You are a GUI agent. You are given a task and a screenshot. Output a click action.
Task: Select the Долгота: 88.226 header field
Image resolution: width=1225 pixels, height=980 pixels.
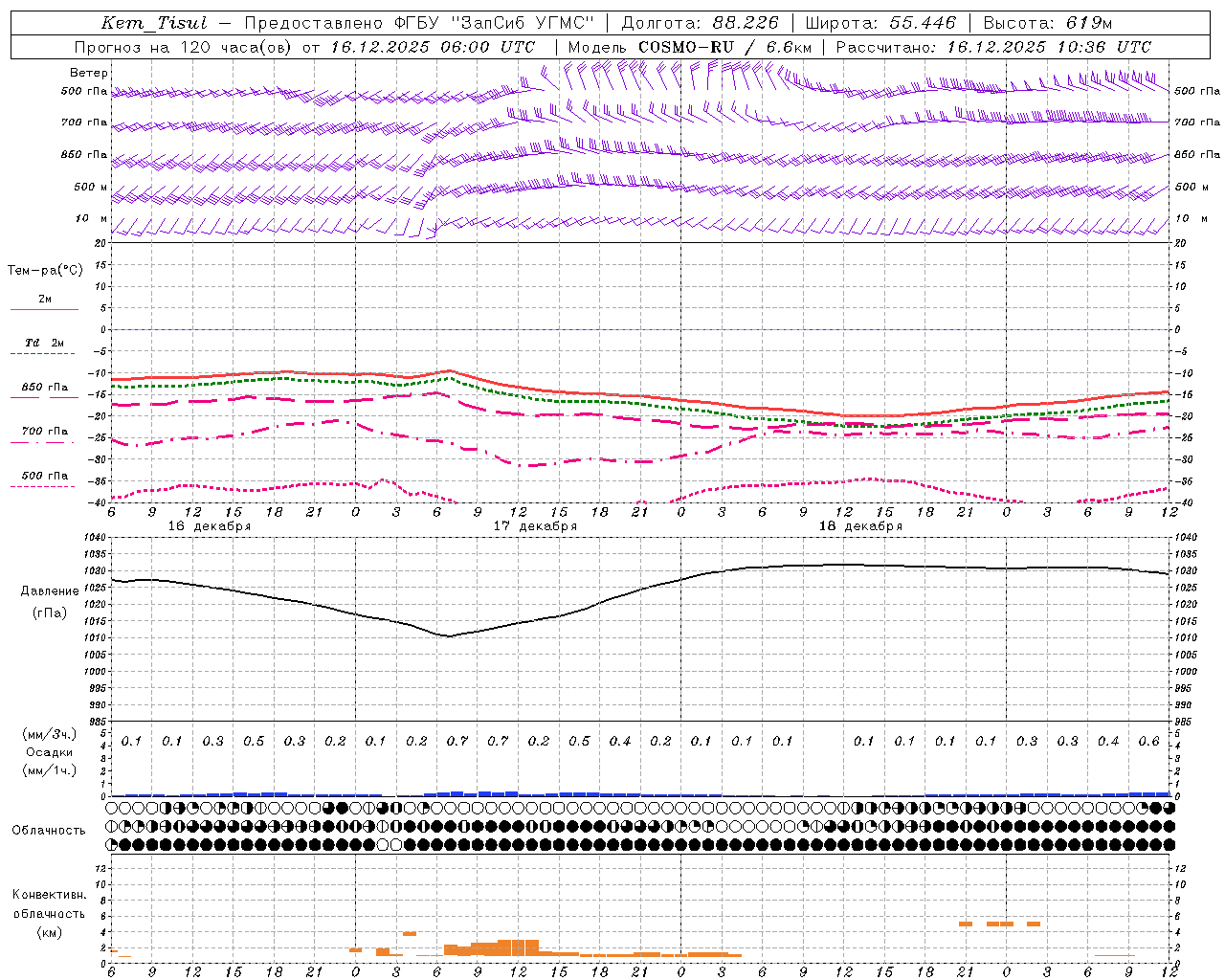tap(701, 23)
